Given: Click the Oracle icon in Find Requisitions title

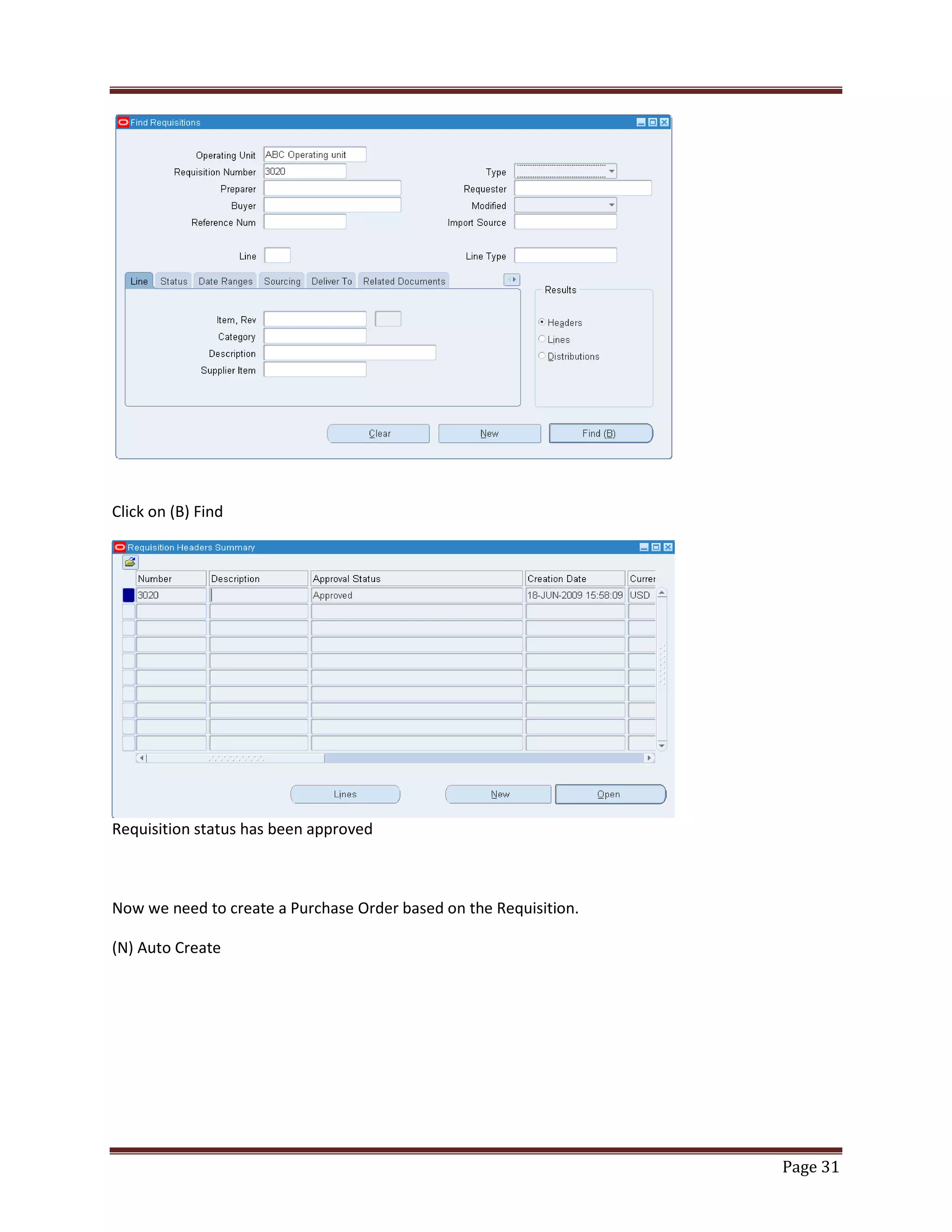Looking at the screenshot, I should [123, 122].
